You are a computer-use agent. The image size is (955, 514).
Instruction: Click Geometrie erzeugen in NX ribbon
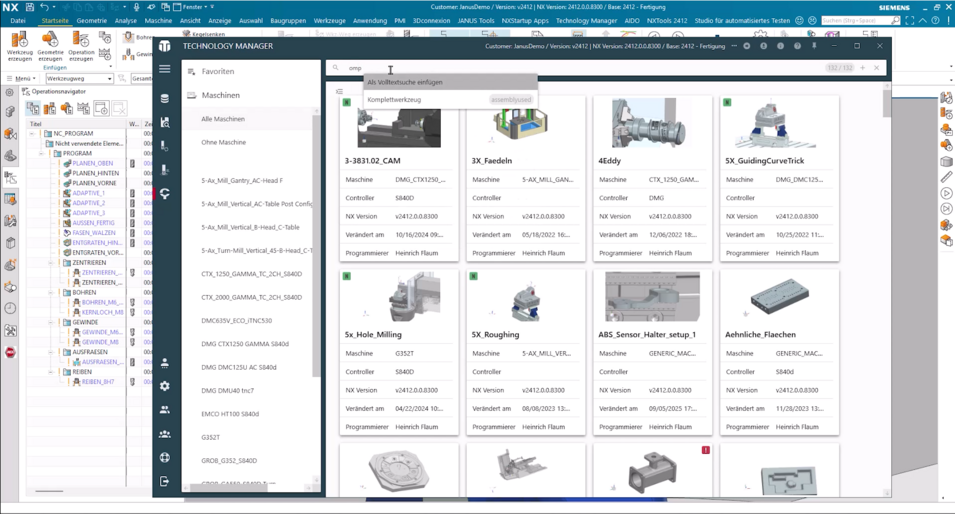point(50,47)
